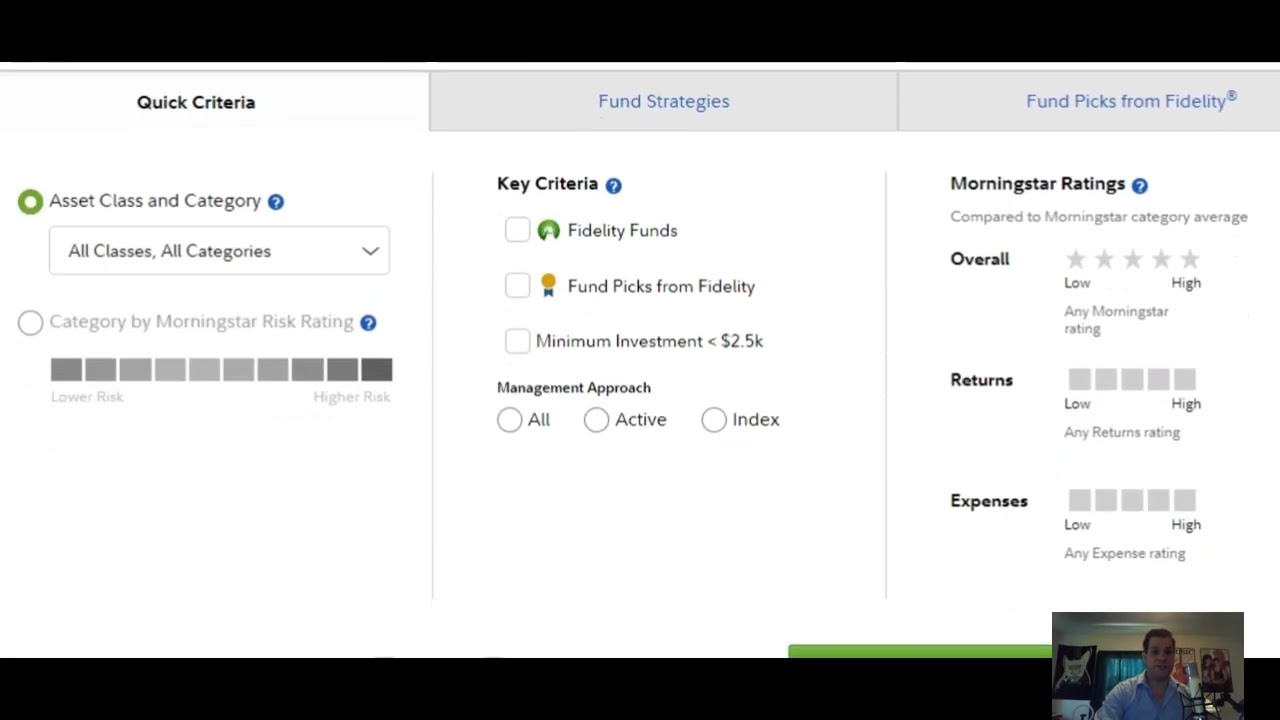Open help for Category by Morningstar Risk Rating
Image resolution: width=1280 pixels, height=720 pixels.
(368, 323)
